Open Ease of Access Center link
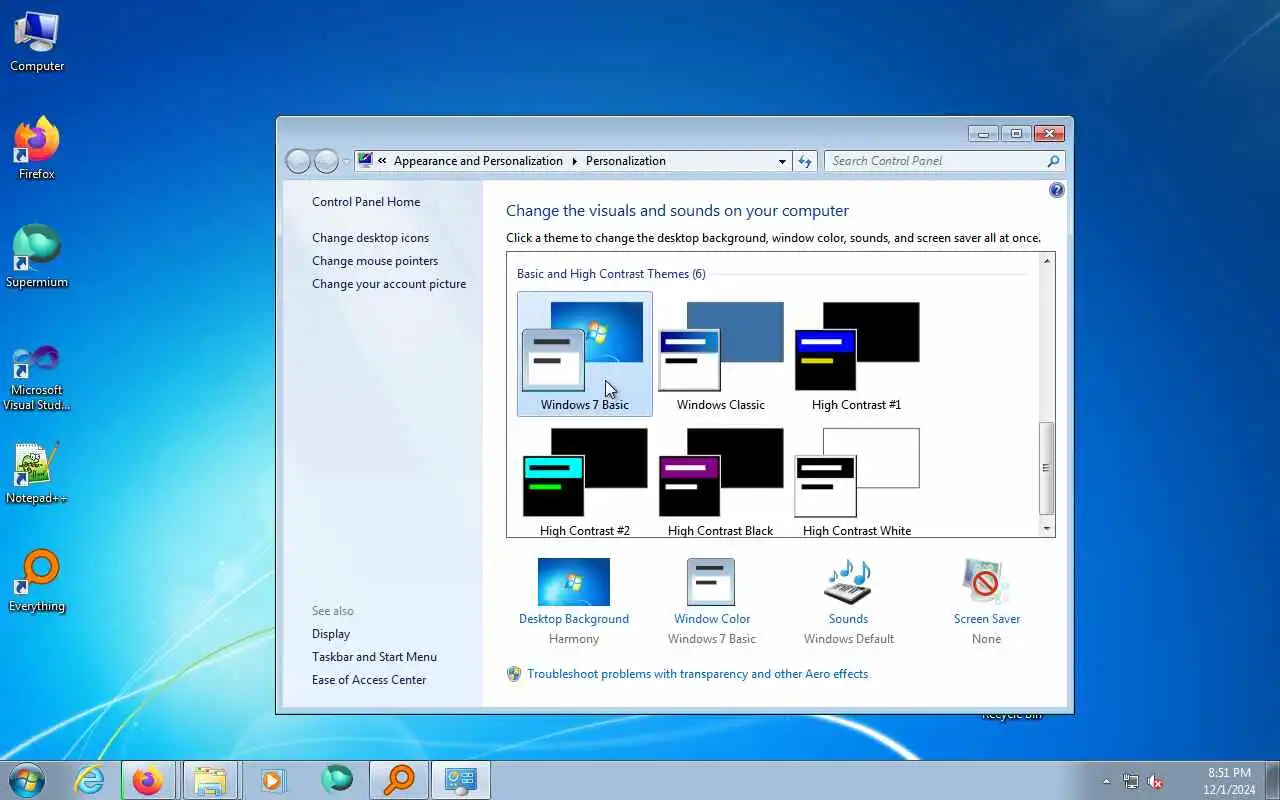This screenshot has width=1280, height=800. (x=369, y=680)
